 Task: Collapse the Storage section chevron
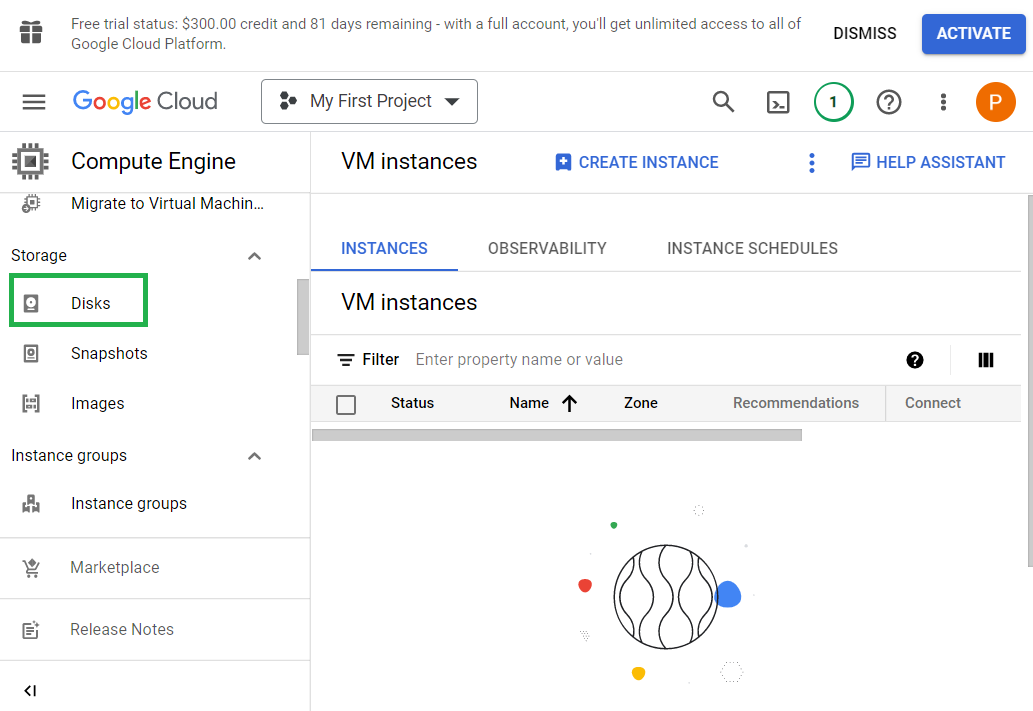click(x=254, y=256)
